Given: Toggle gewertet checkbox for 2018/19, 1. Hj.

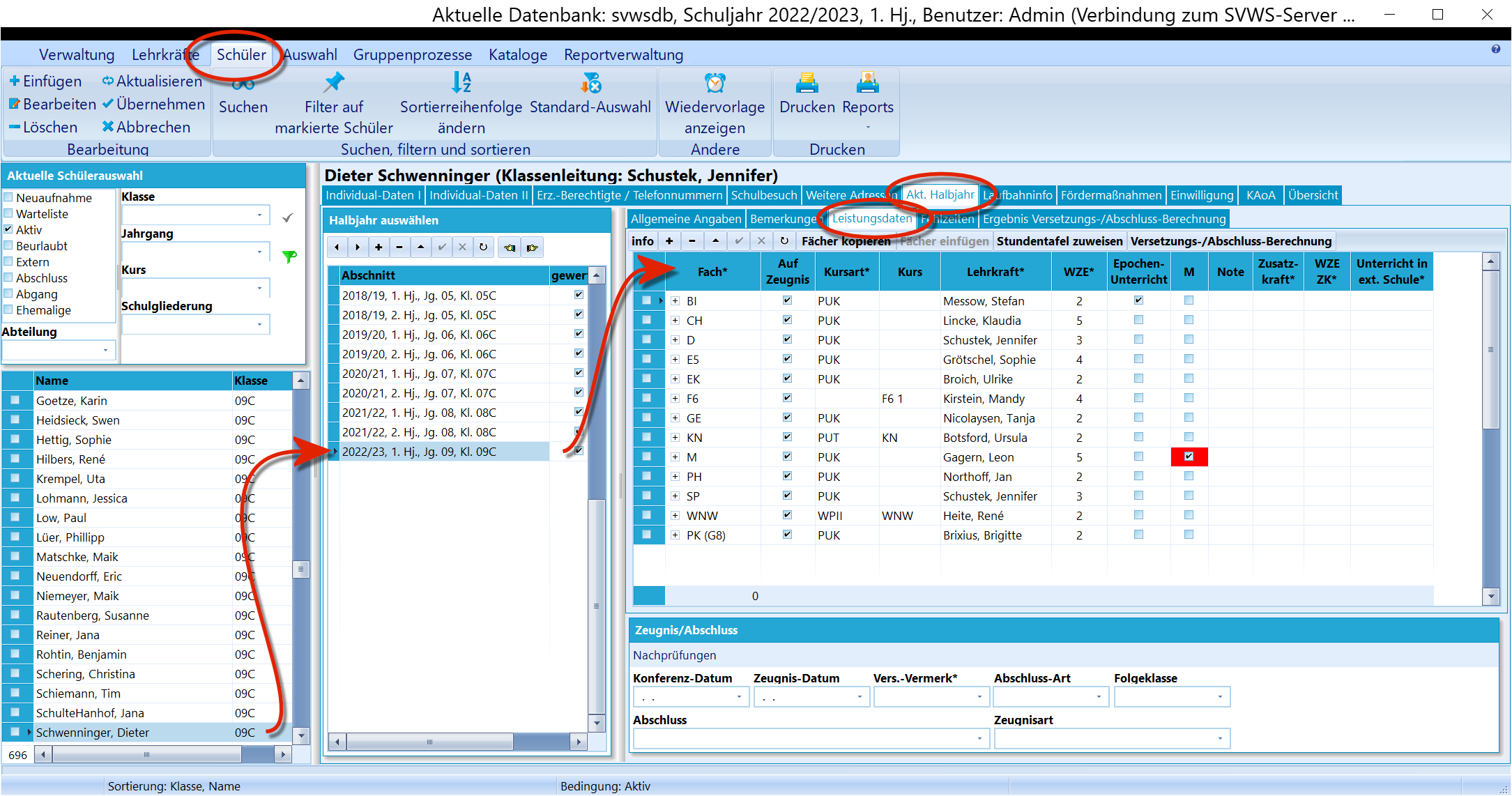Looking at the screenshot, I should click(579, 295).
